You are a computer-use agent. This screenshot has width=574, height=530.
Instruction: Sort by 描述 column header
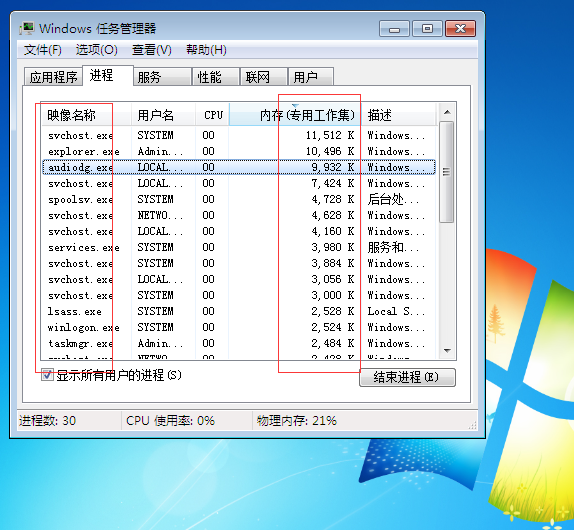(399, 115)
